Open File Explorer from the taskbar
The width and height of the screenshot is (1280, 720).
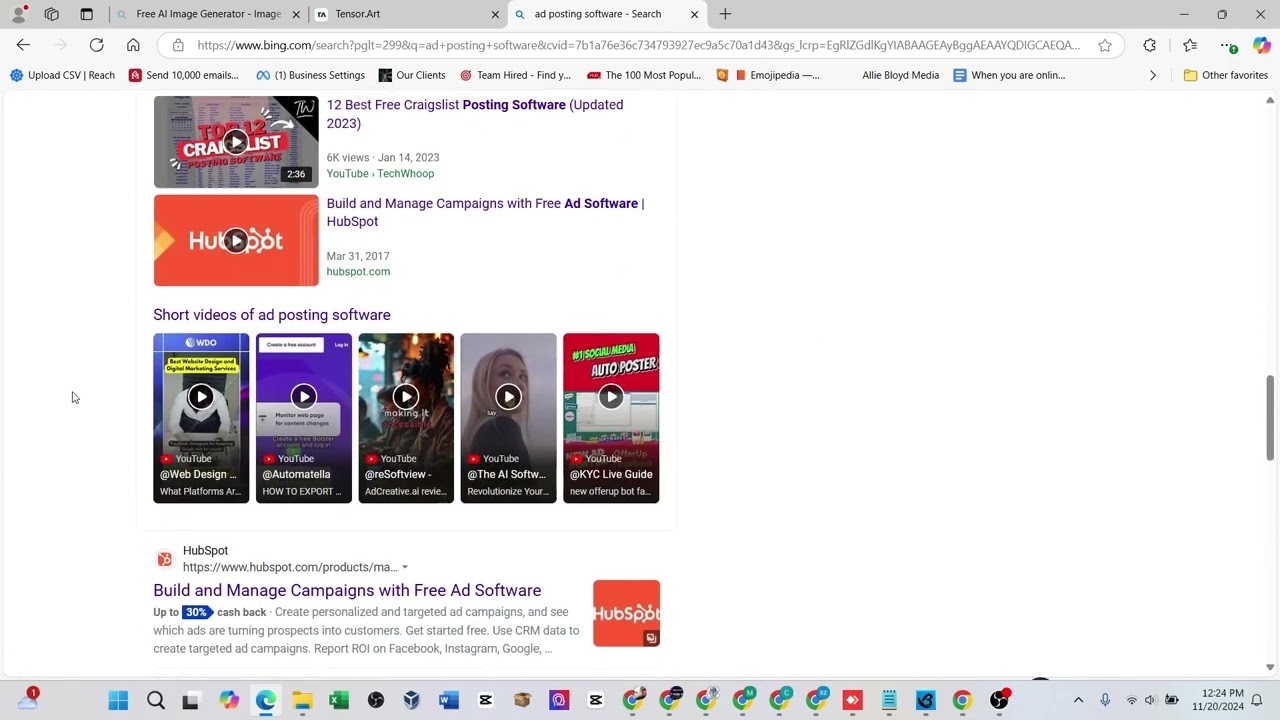[302, 700]
